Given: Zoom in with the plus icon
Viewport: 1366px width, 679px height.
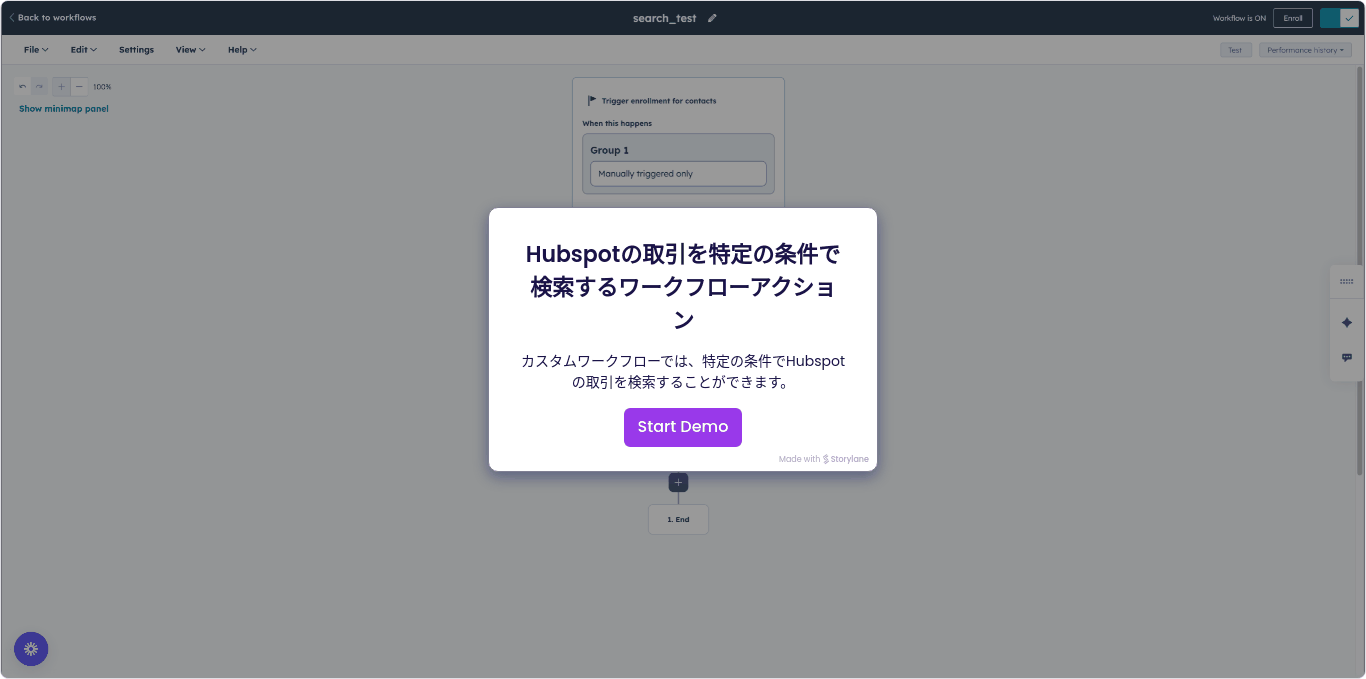Looking at the screenshot, I should [61, 87].
